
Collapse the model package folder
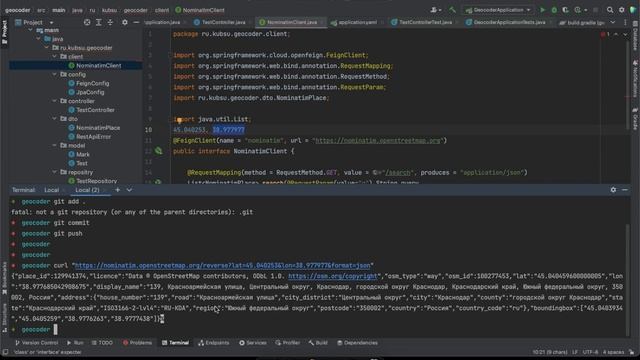point(55,145)
